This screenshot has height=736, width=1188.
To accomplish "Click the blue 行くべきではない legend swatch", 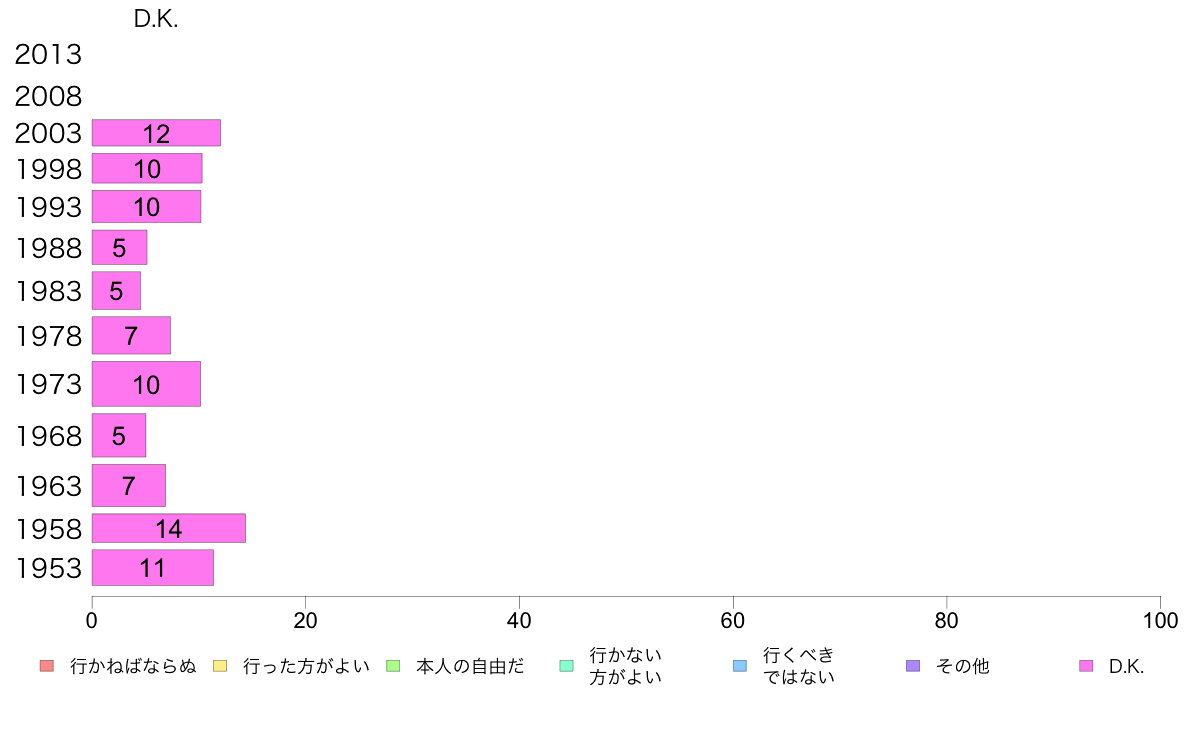I will click(739, 666).
